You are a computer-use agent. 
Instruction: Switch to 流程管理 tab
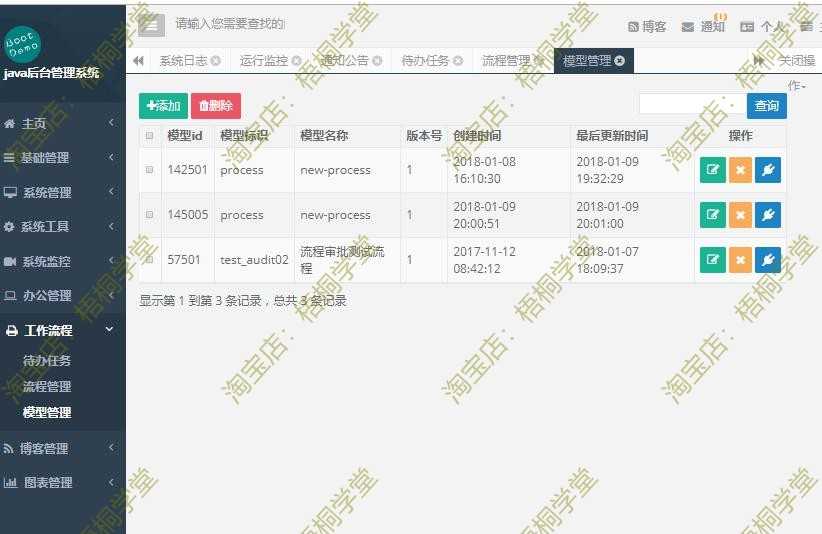coord(506,61)
